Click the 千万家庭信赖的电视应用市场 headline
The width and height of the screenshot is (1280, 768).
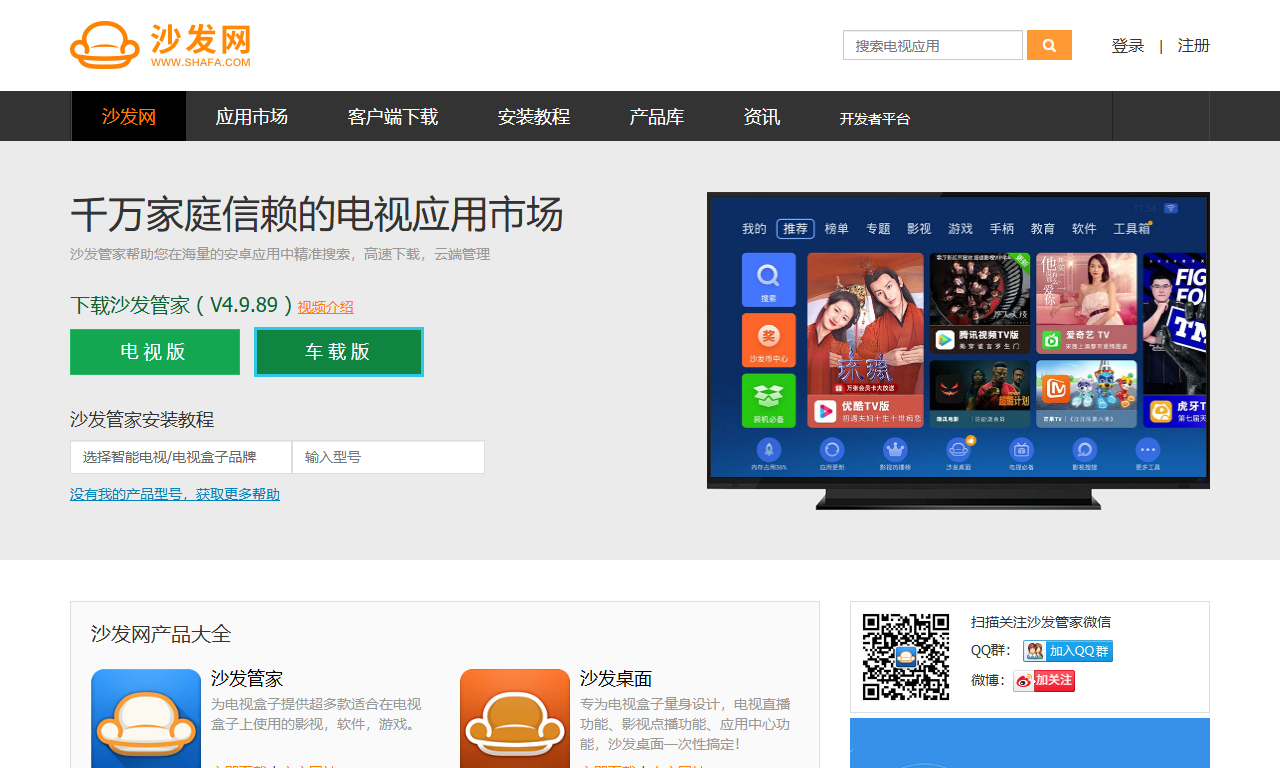pyautogui.click(x=317, y=214)
